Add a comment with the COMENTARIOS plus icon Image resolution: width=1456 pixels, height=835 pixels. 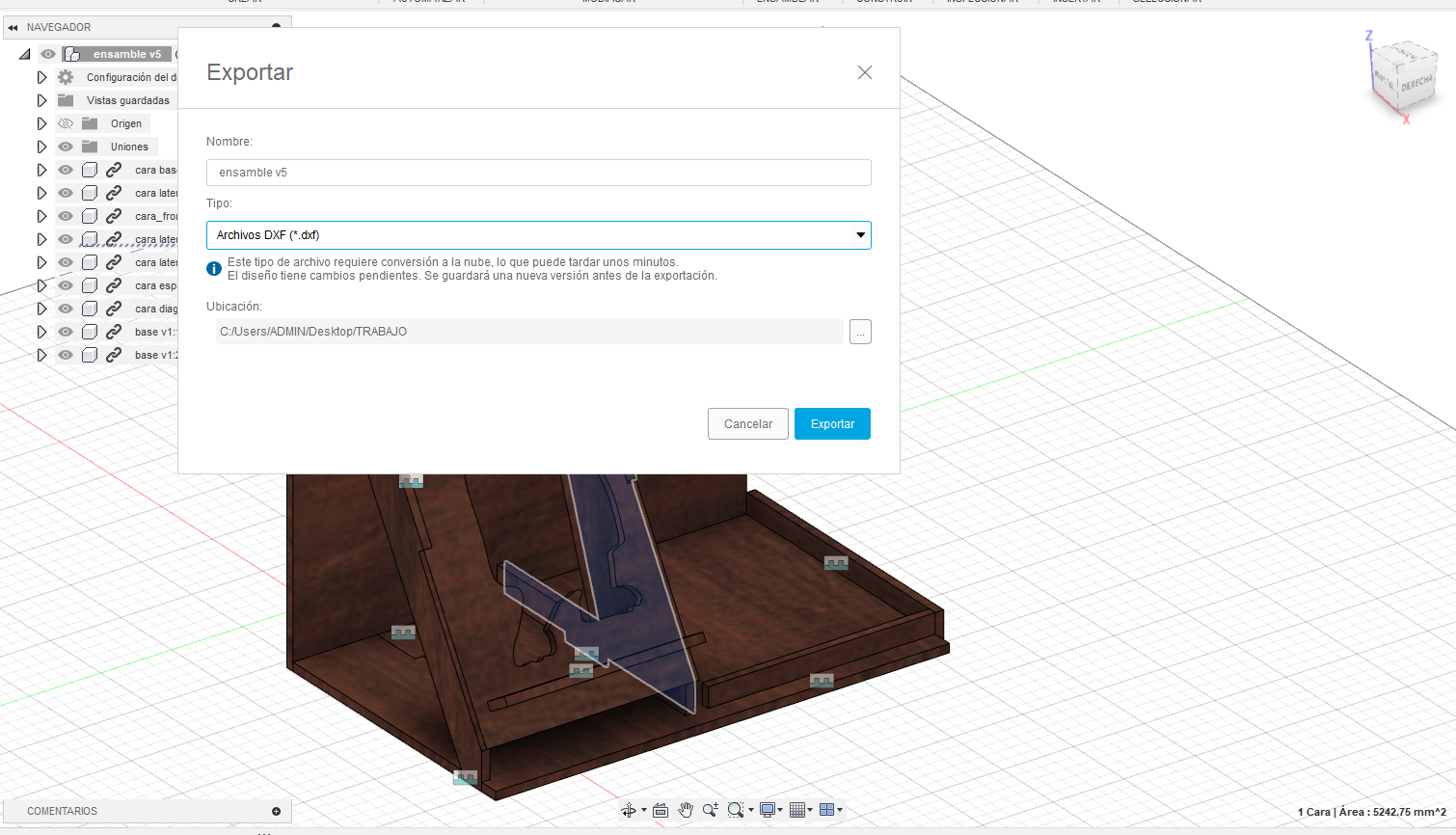277,811
